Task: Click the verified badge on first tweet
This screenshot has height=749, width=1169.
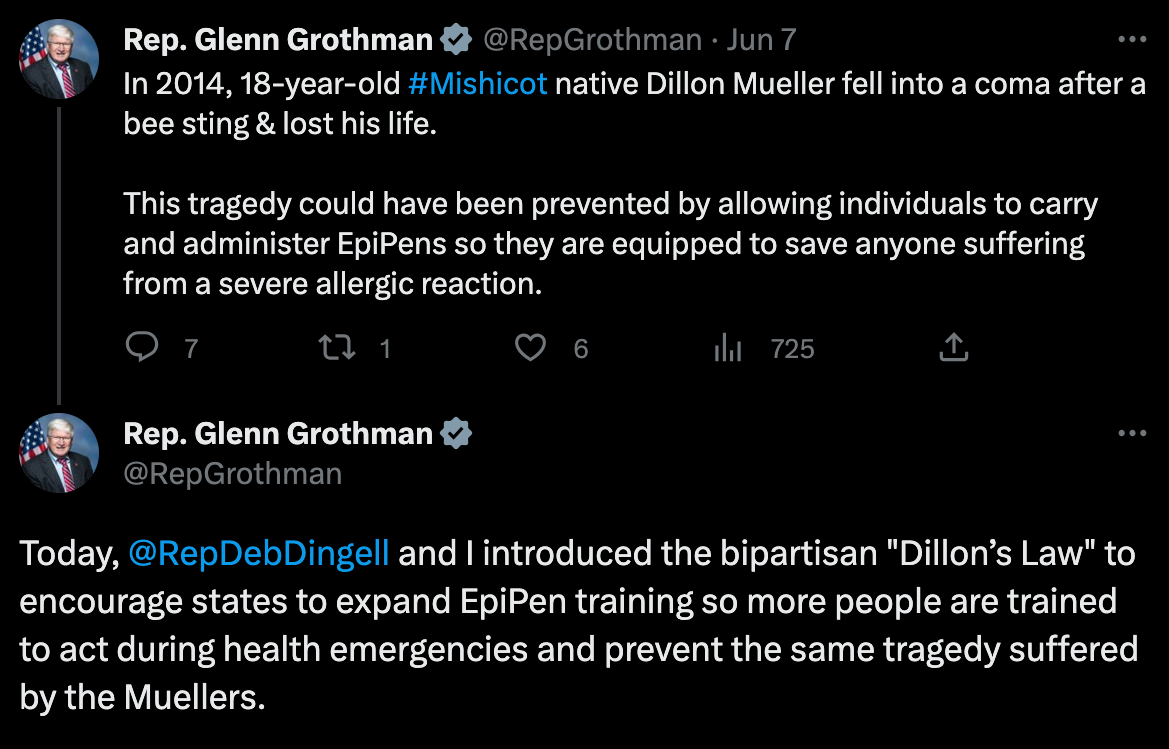Action: 456,40
